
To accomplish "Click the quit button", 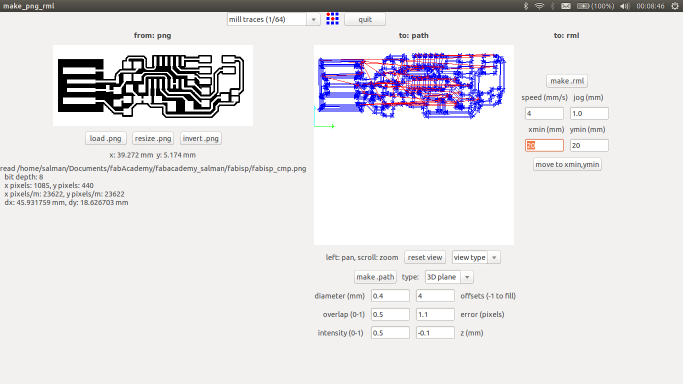I will [x=365, y=19].
